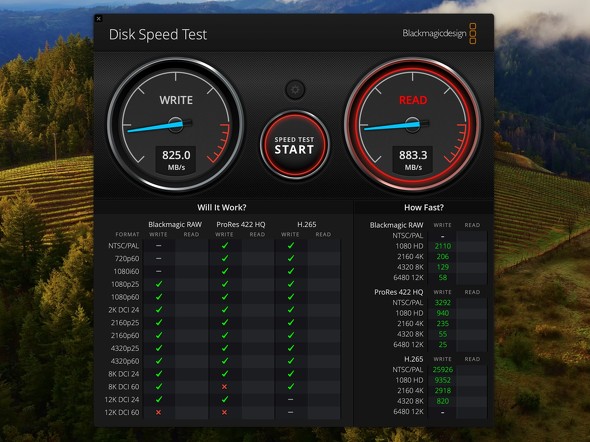Screen dimensions: 590x442
Task: Click ProRes checkmark in 720p60 row
Action: tap(225, 258)
